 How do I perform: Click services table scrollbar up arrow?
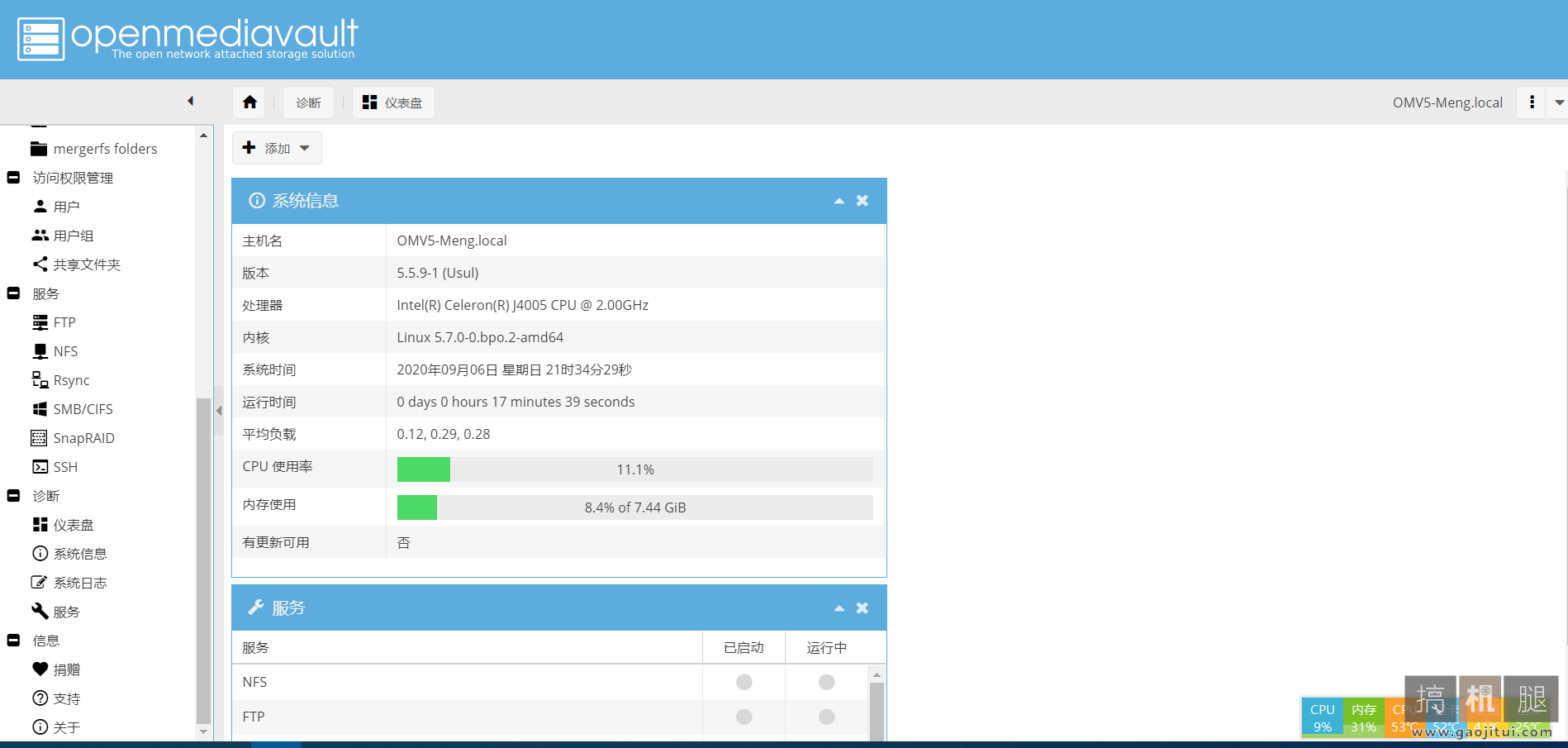pos(877,674)
